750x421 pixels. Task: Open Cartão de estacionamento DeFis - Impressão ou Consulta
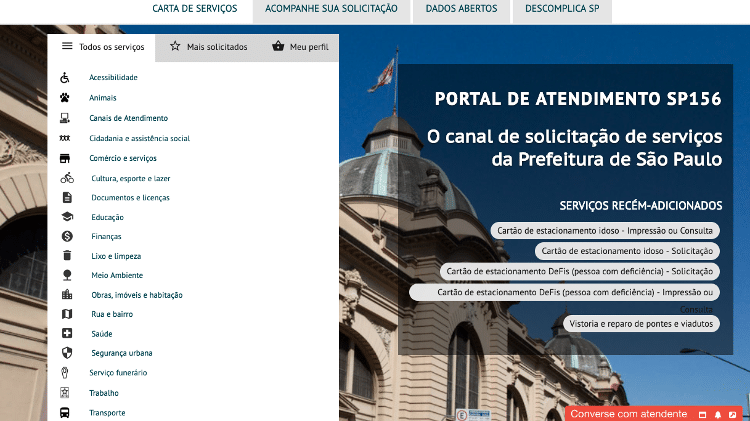pos(564,292)
